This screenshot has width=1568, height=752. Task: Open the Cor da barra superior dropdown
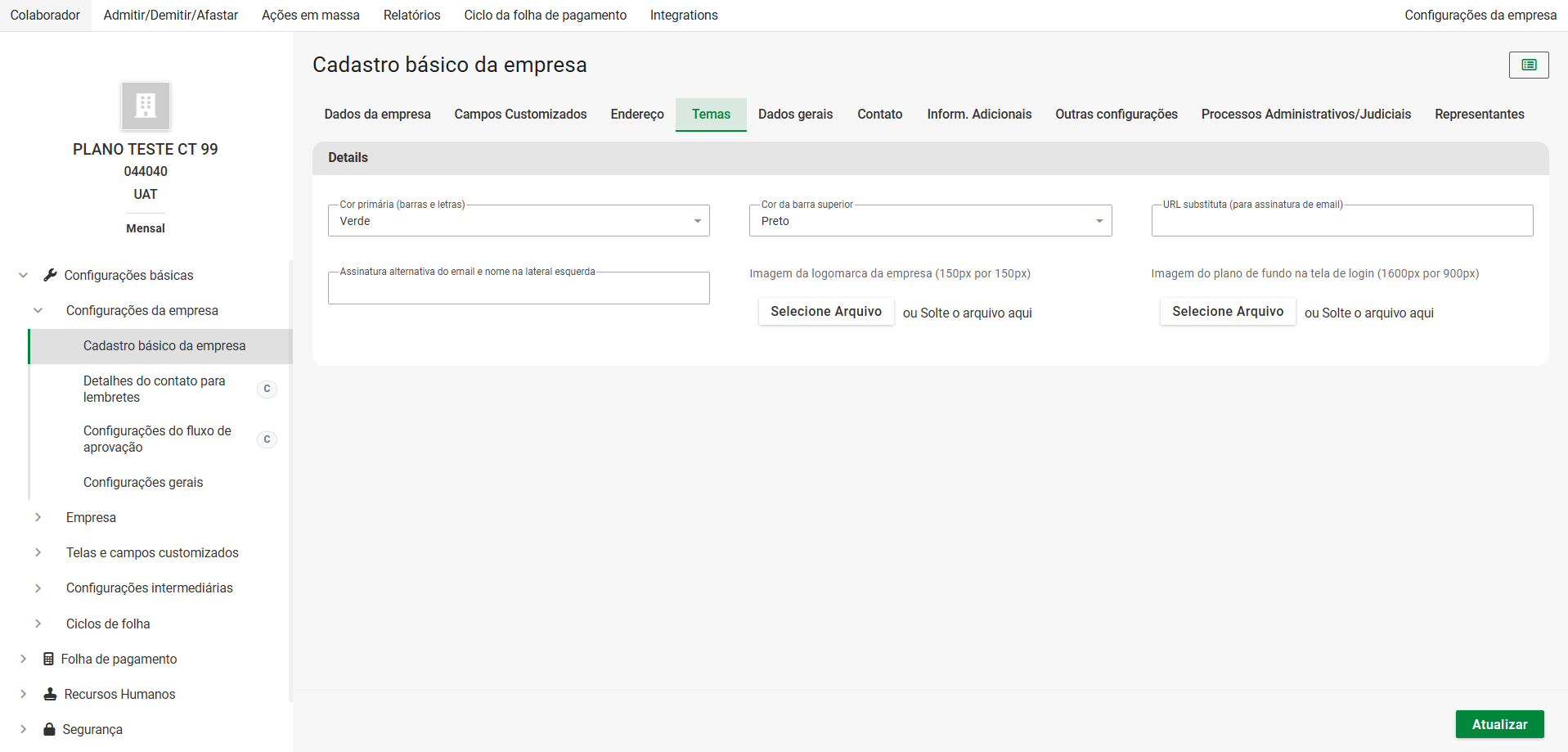coord(930,221)
